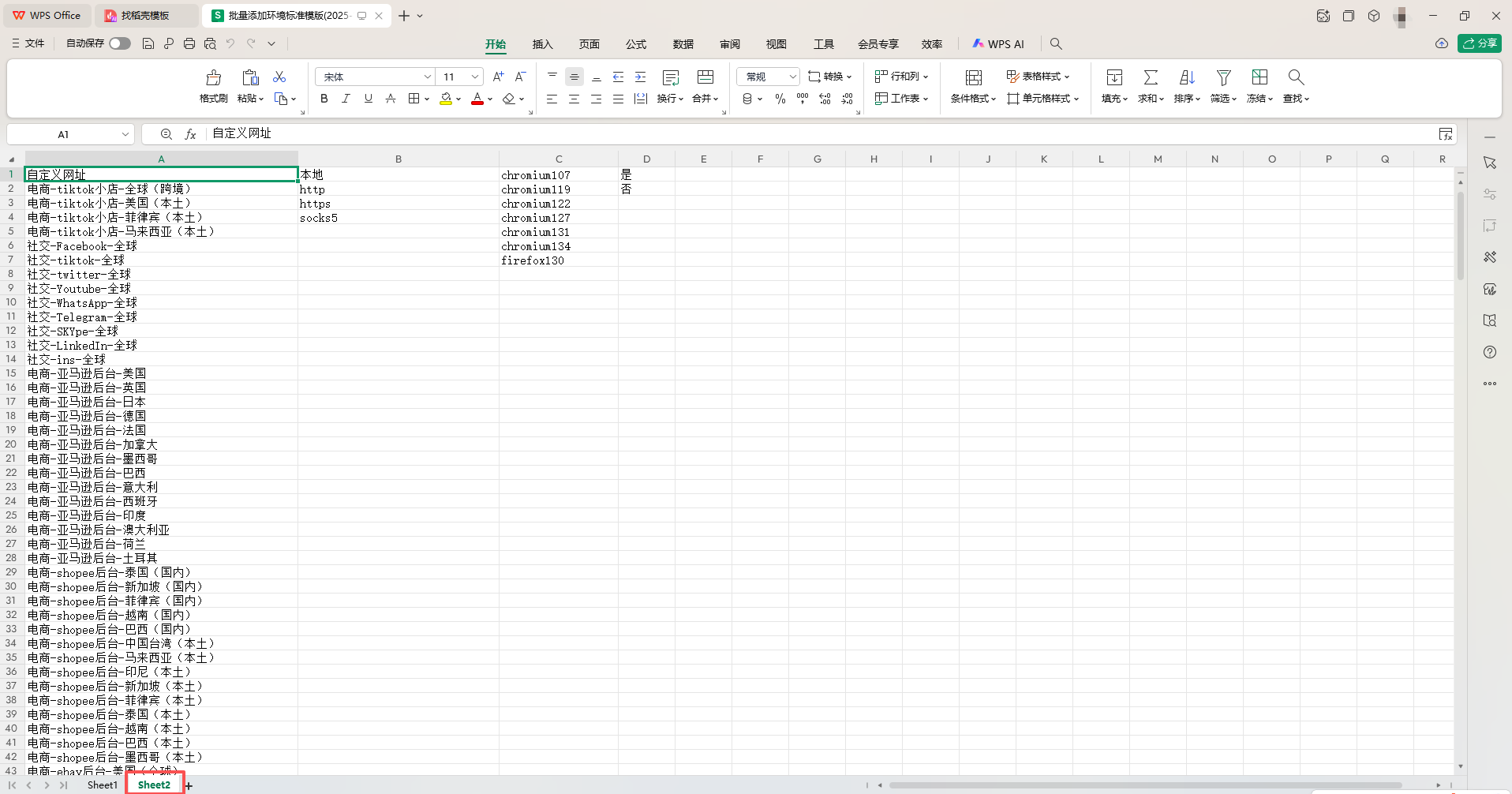Click the red font color swatch
The height and width of the screenshot is (794, 1512).
pyautogui.click(x=477, y=99)
